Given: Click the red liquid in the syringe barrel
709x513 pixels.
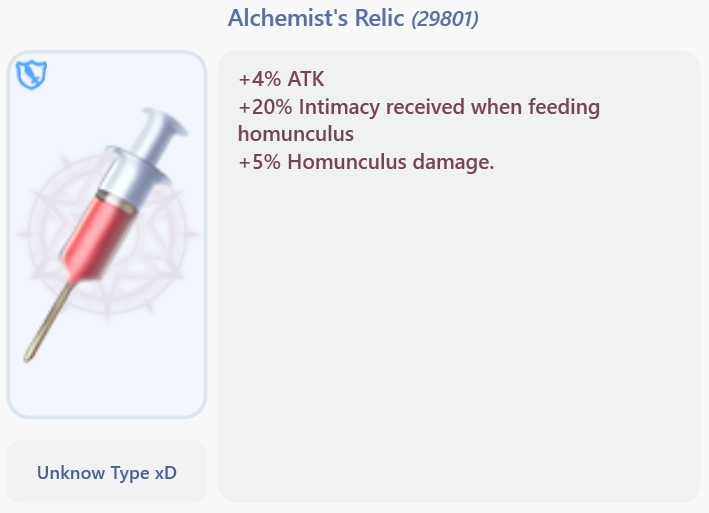Looking at the screenshot, I should tap(92, 235).
